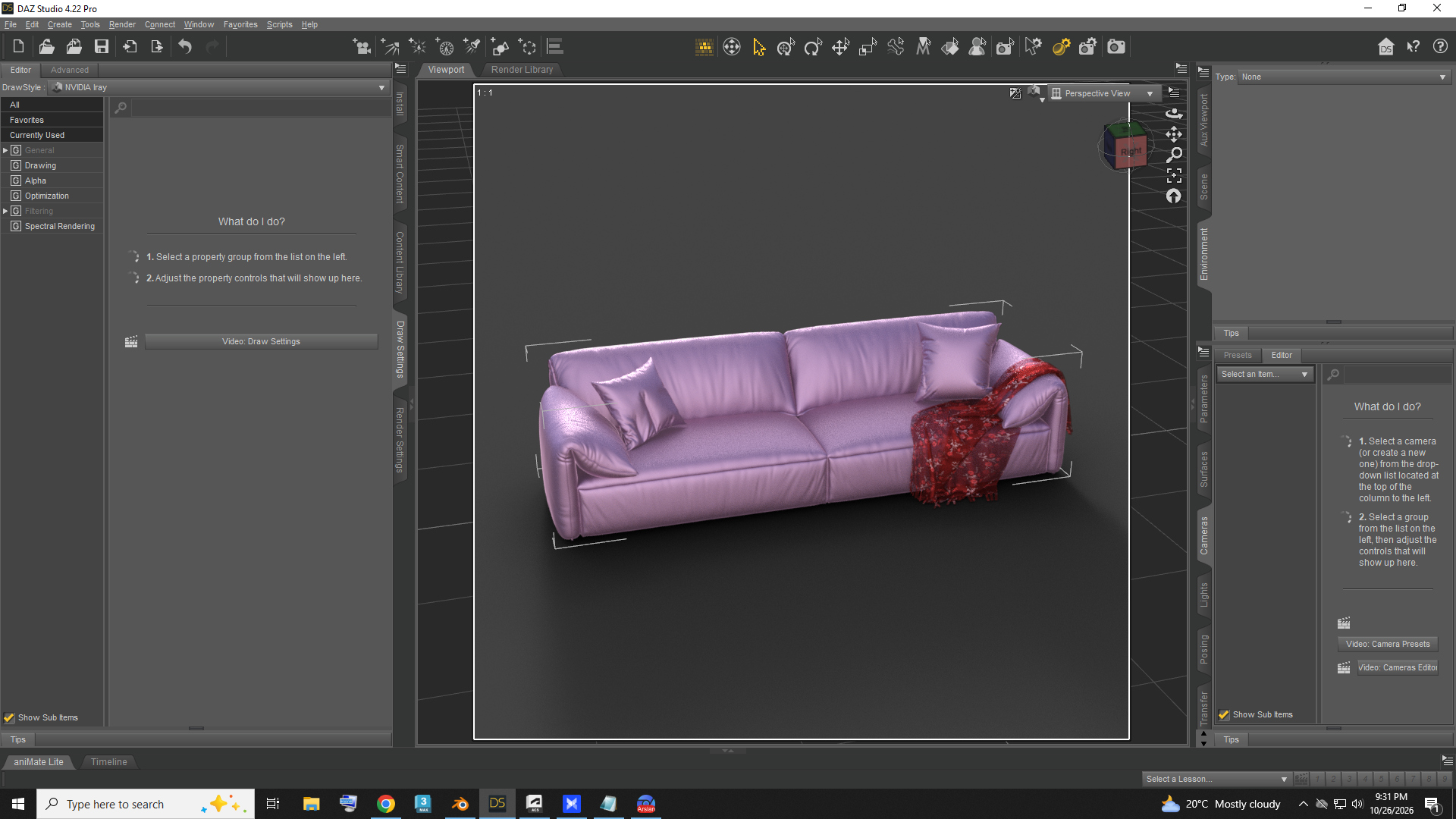This screenshot has height=819, width=1456.
Task: Click the Video: Cameras Editor button
Action: (1397, 667)
